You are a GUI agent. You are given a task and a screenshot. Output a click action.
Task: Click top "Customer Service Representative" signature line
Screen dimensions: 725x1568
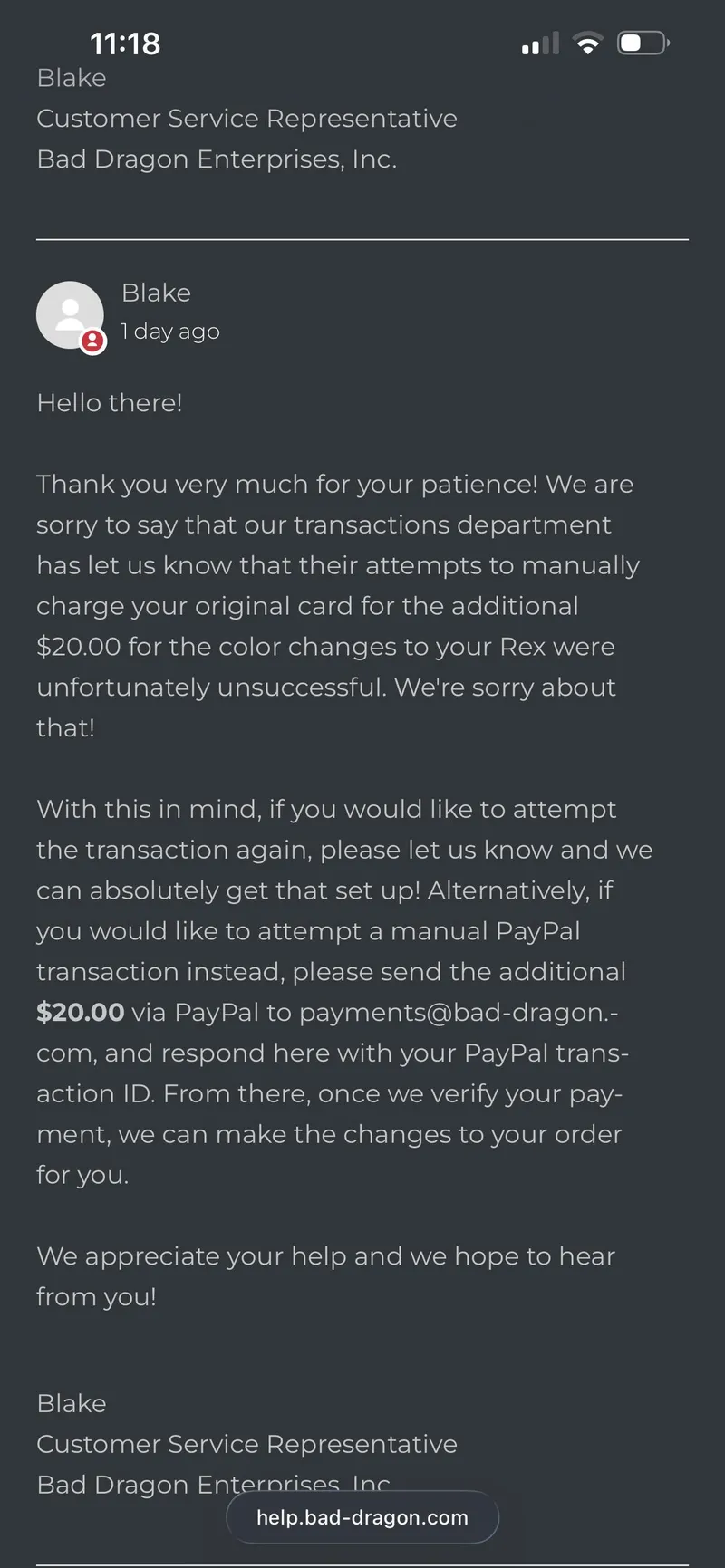point(246,119)
